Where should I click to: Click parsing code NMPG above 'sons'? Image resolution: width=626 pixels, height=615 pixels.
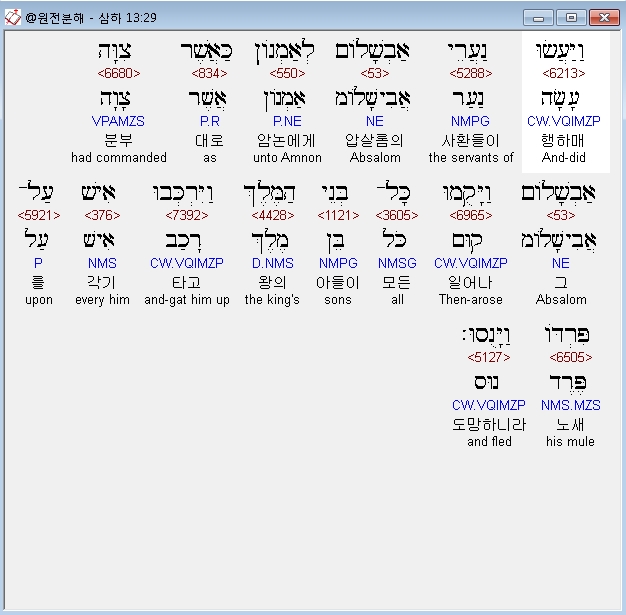click(338, 263)
